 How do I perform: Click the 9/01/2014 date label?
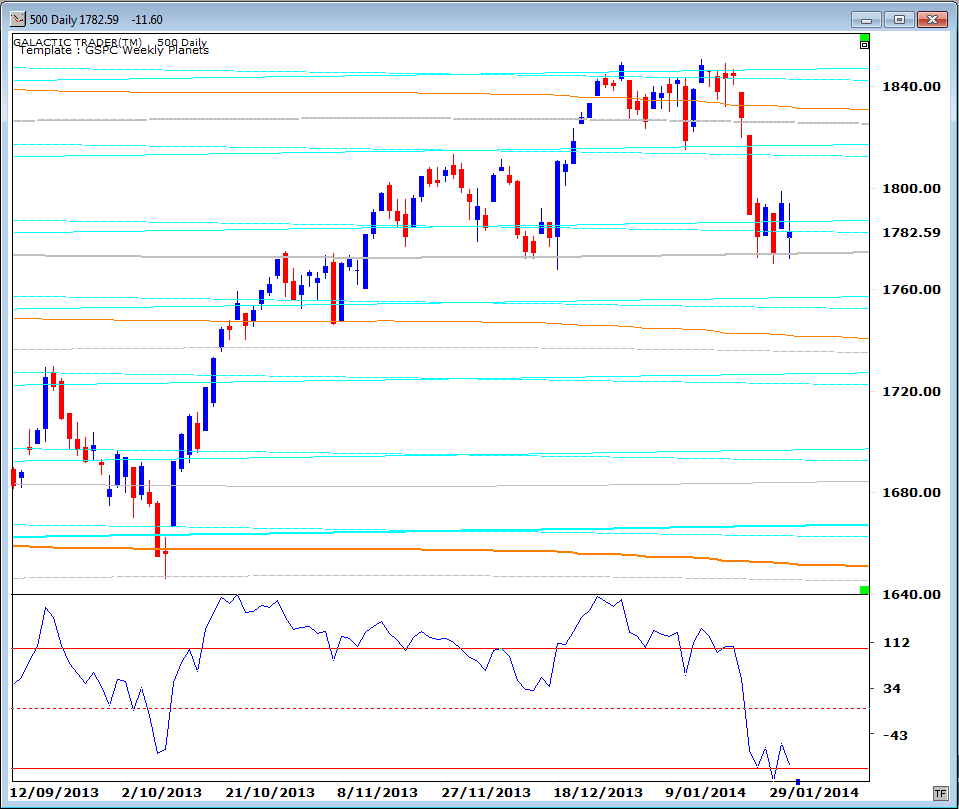705,792
